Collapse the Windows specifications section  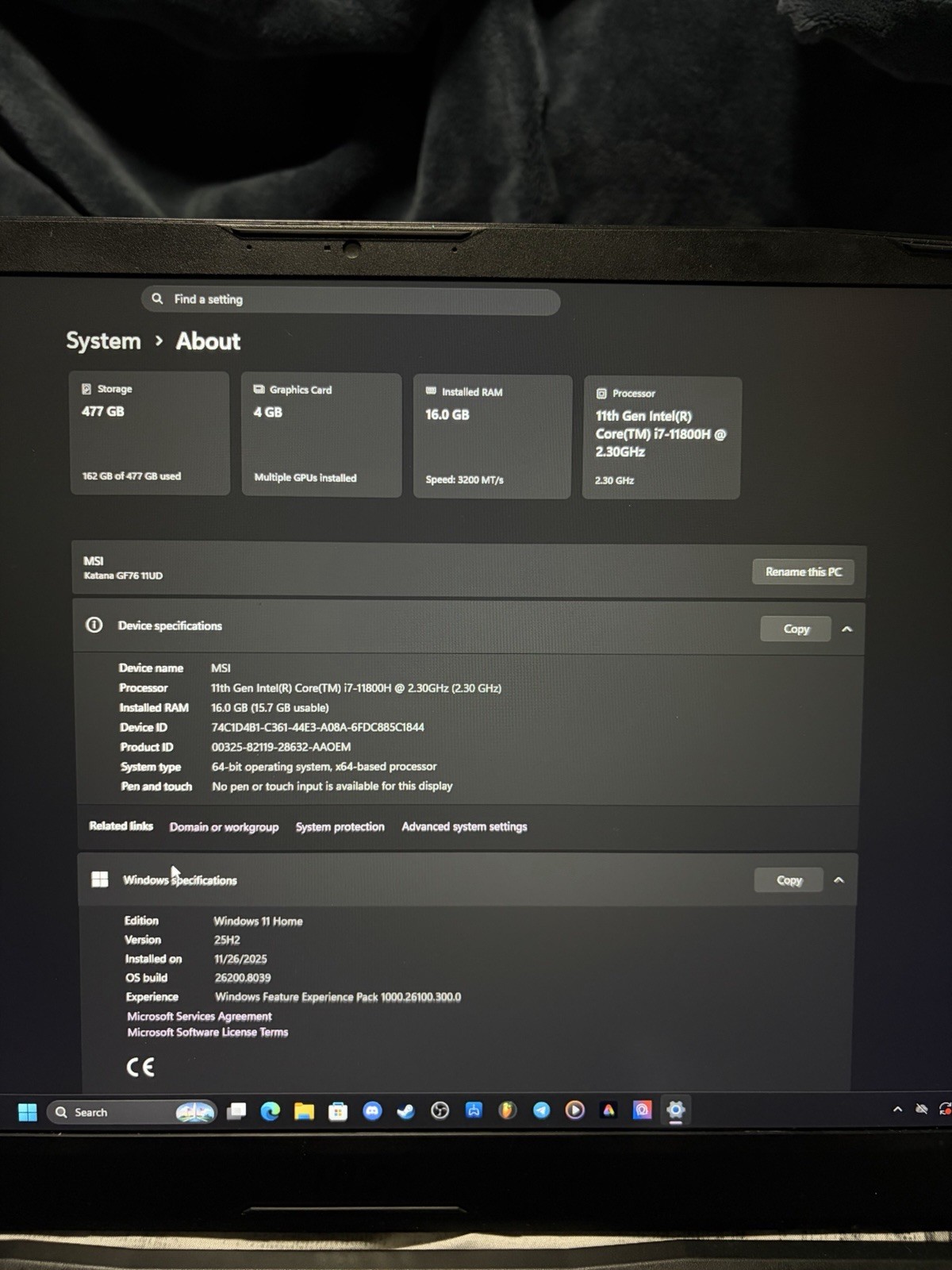(839, 879)
